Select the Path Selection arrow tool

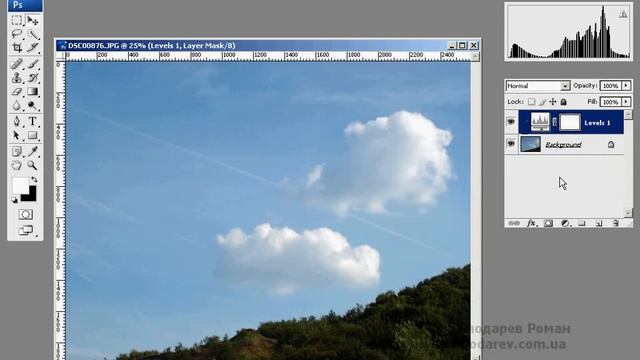click(x=17, y=135)
